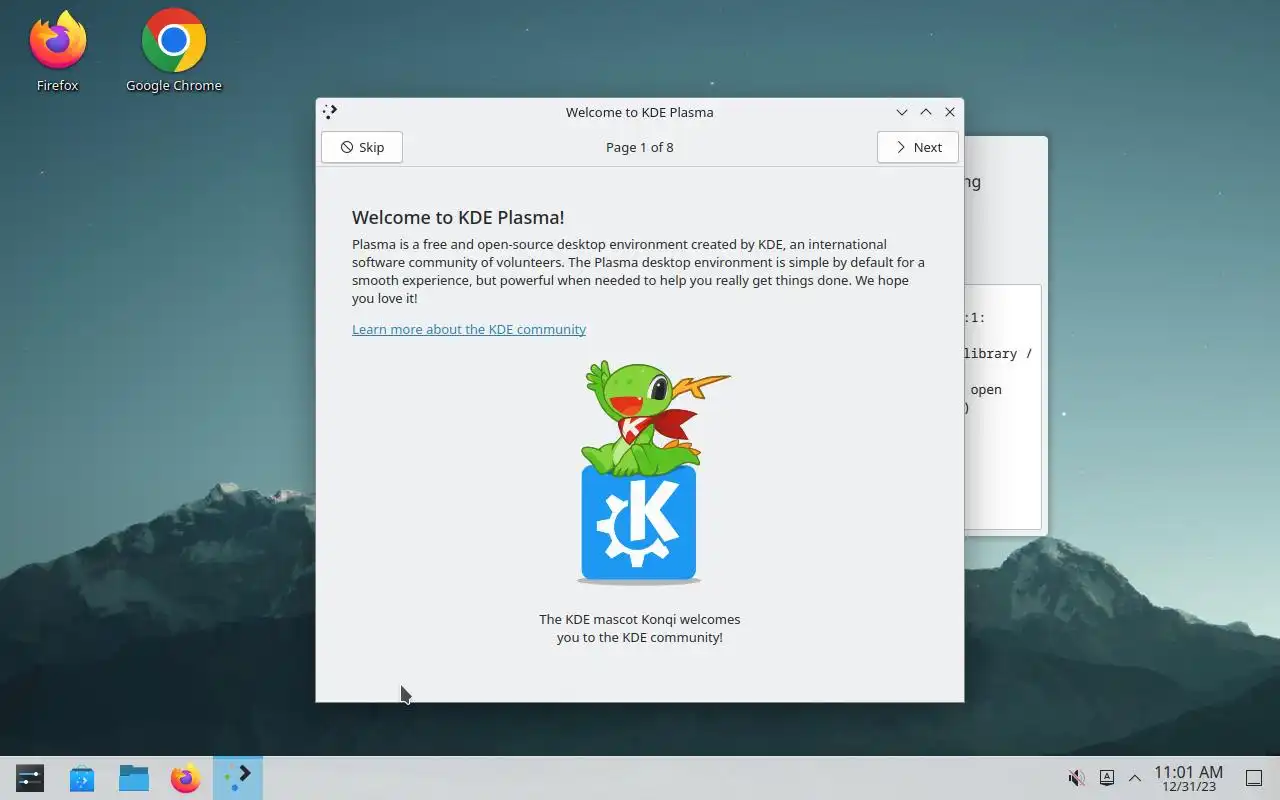Click the muted volume tray icon
This screenshot has height=800, width=1280.
click(1077, 778)
